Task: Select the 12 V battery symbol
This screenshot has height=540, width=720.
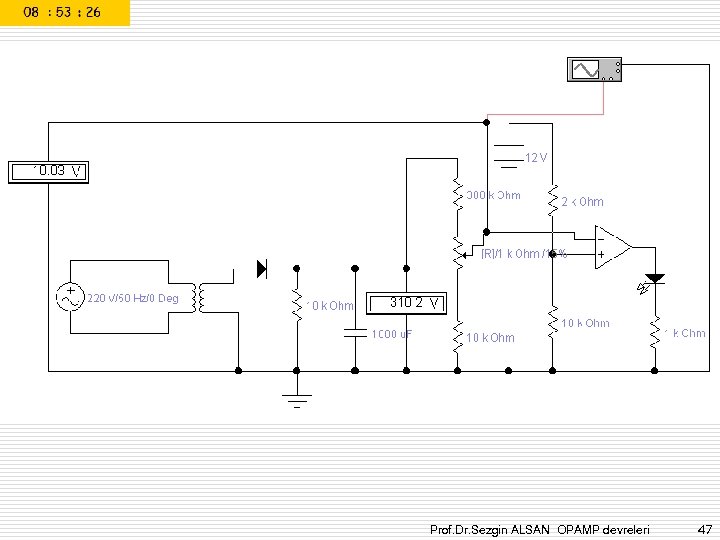Action: (509, 157)
